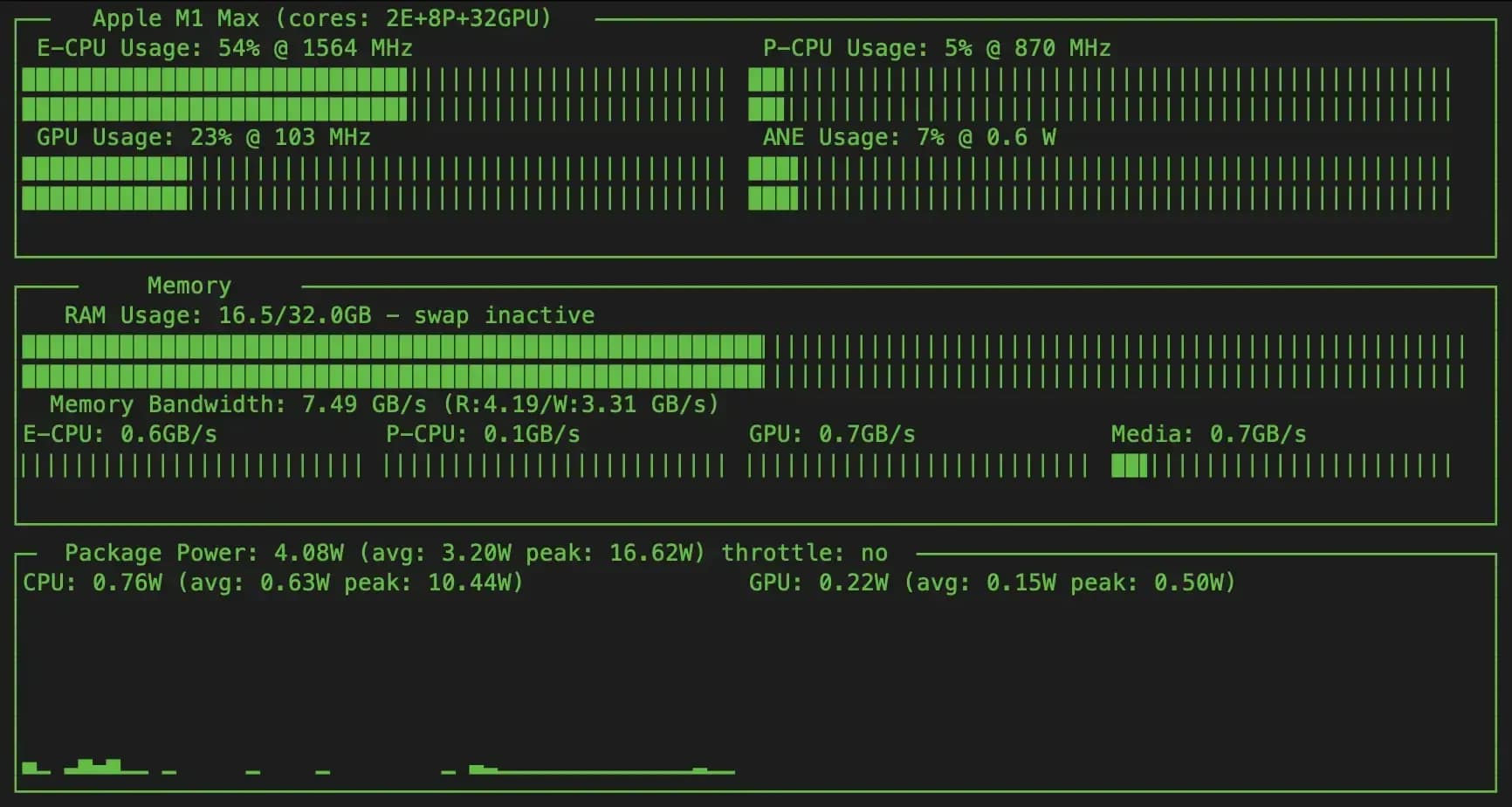Click the throttle: no status

804,553
